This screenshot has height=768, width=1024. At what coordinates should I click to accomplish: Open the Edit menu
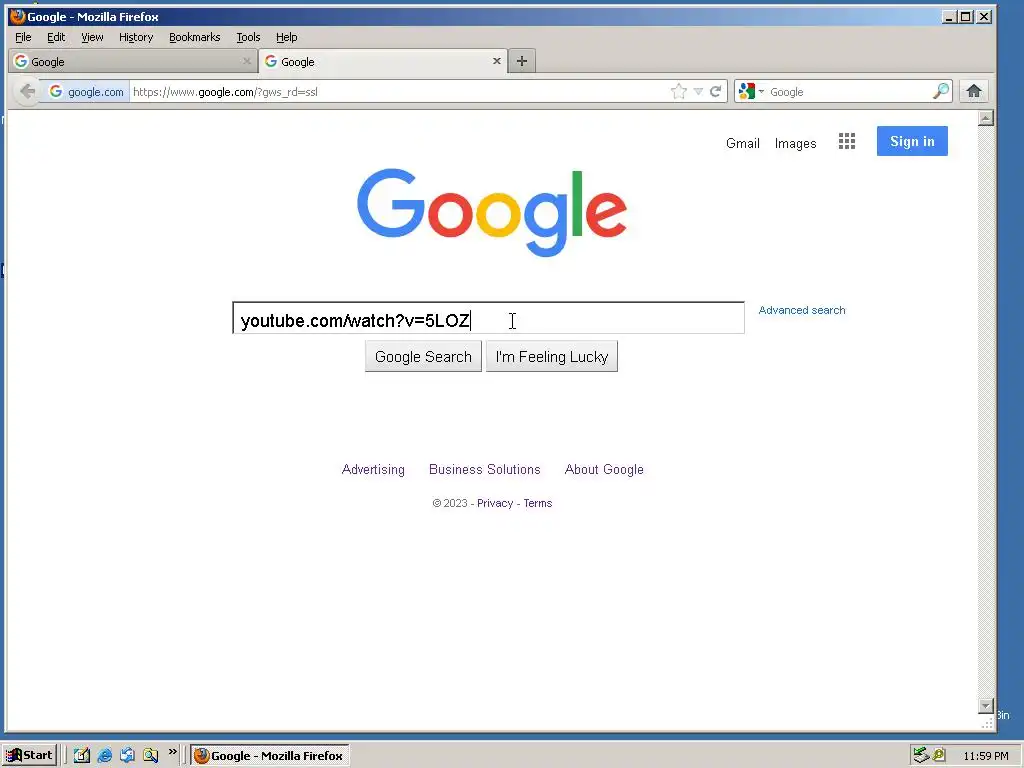click(56, 37)
